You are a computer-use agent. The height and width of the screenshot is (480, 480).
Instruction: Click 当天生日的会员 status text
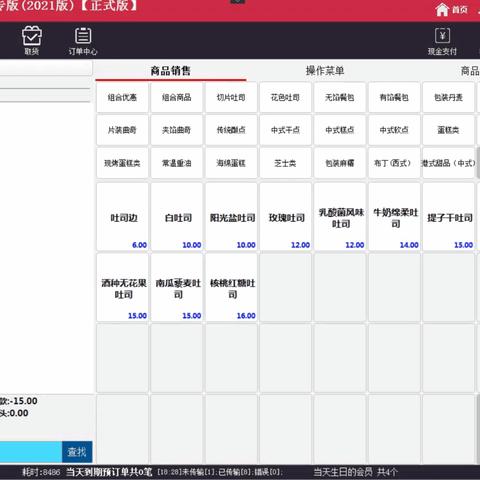(x=355, y=472)
